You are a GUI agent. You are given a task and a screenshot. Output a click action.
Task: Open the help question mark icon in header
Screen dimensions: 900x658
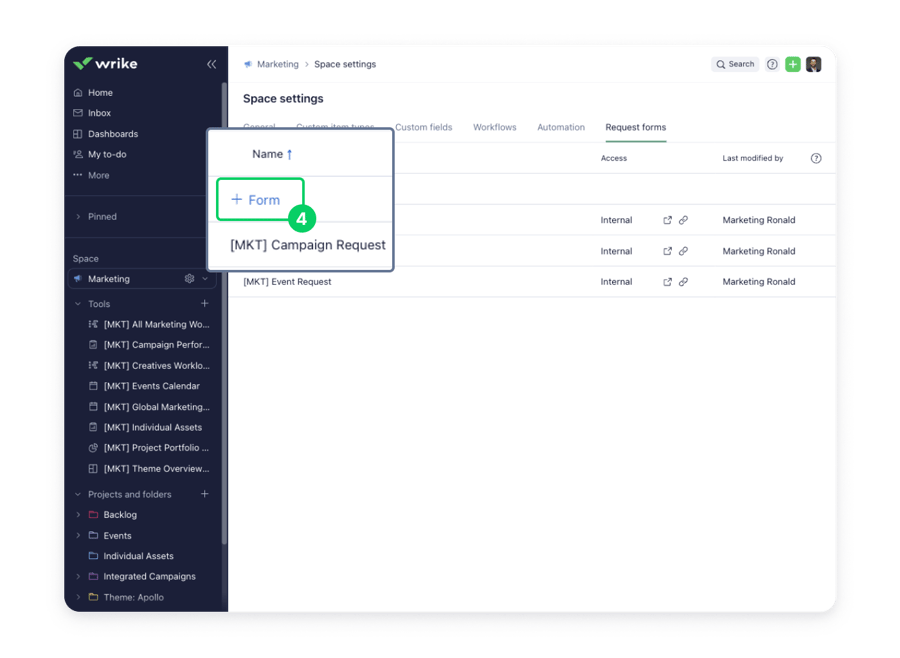(772, 64)
